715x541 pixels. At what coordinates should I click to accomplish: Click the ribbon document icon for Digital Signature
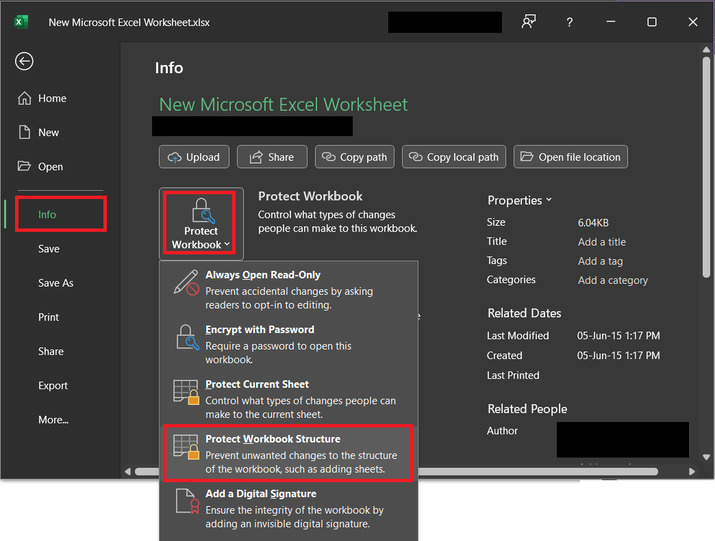tap(188, 501)
